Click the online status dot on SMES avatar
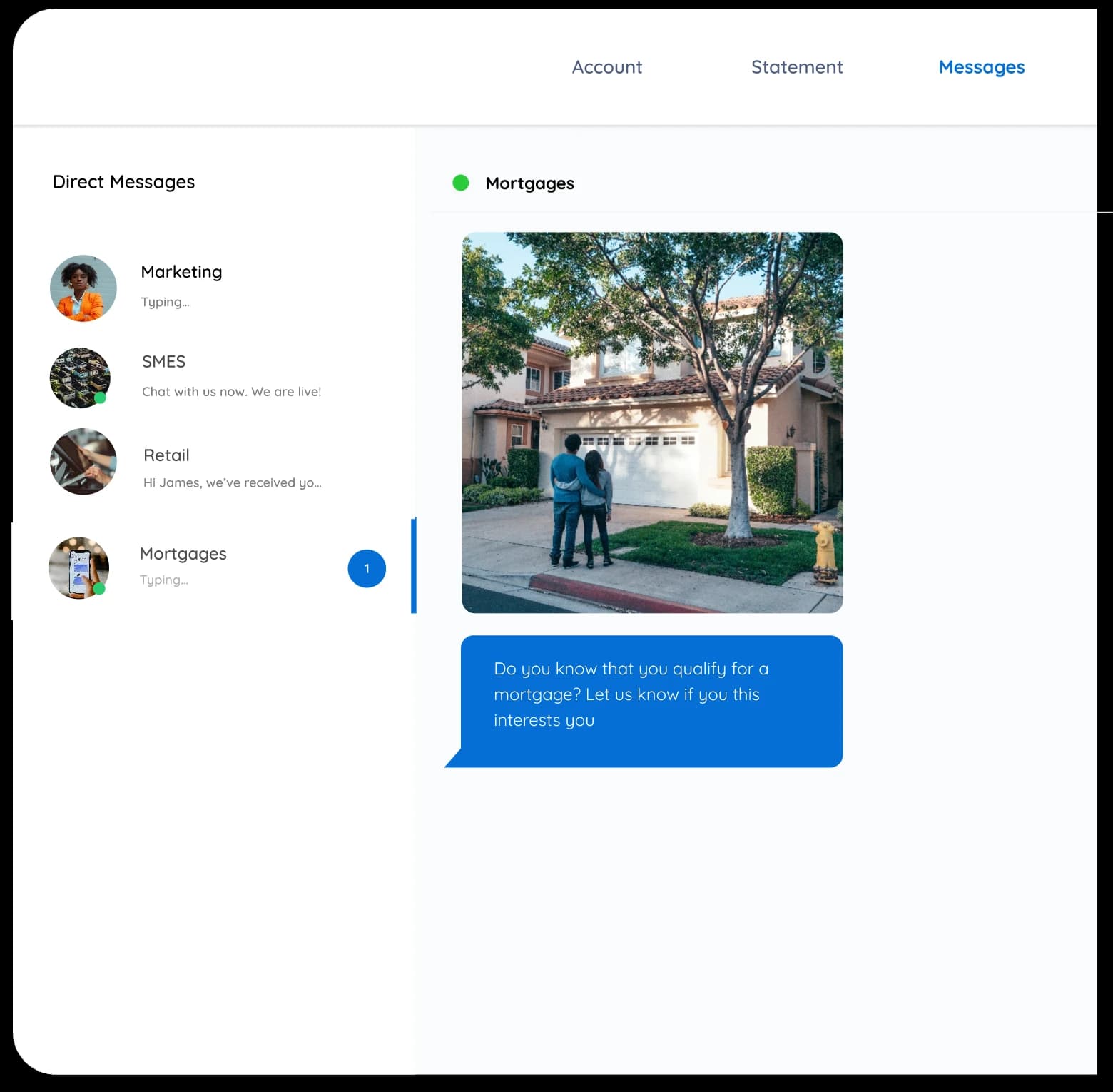This screenshot has height=1092, width=1113. pos(101,398)
